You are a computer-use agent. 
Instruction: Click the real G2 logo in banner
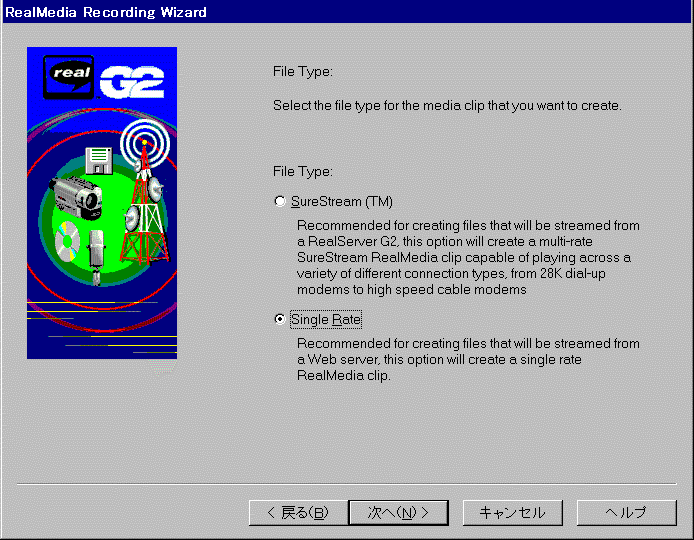click(x=104, y=77)
